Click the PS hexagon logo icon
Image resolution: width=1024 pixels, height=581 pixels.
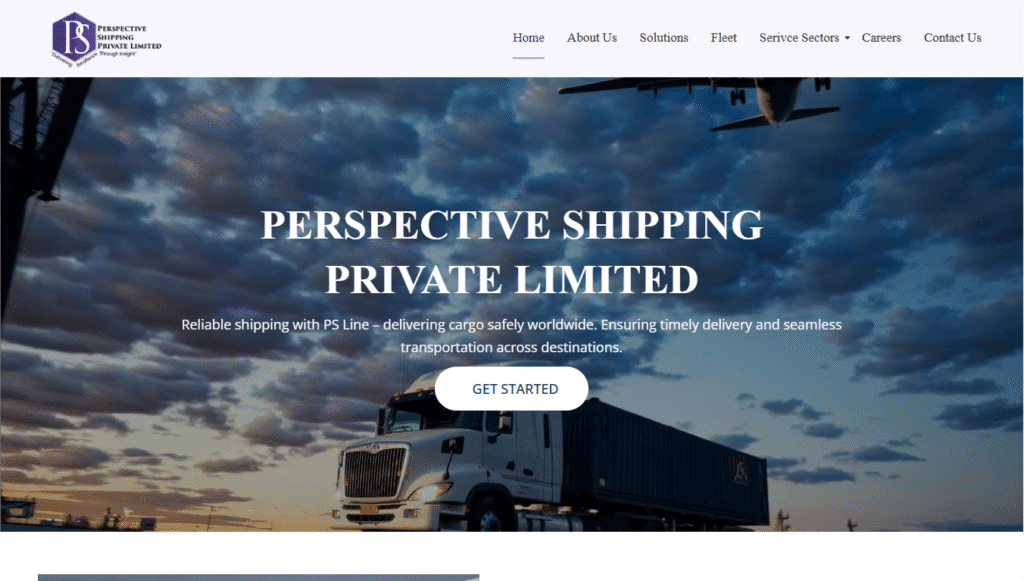[x=74, y=37]
